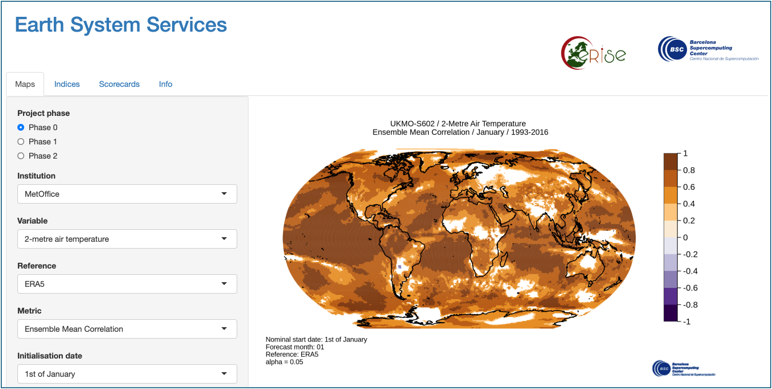Click the darkest purple swatch at the colorbar bottom

pos(672,313)
